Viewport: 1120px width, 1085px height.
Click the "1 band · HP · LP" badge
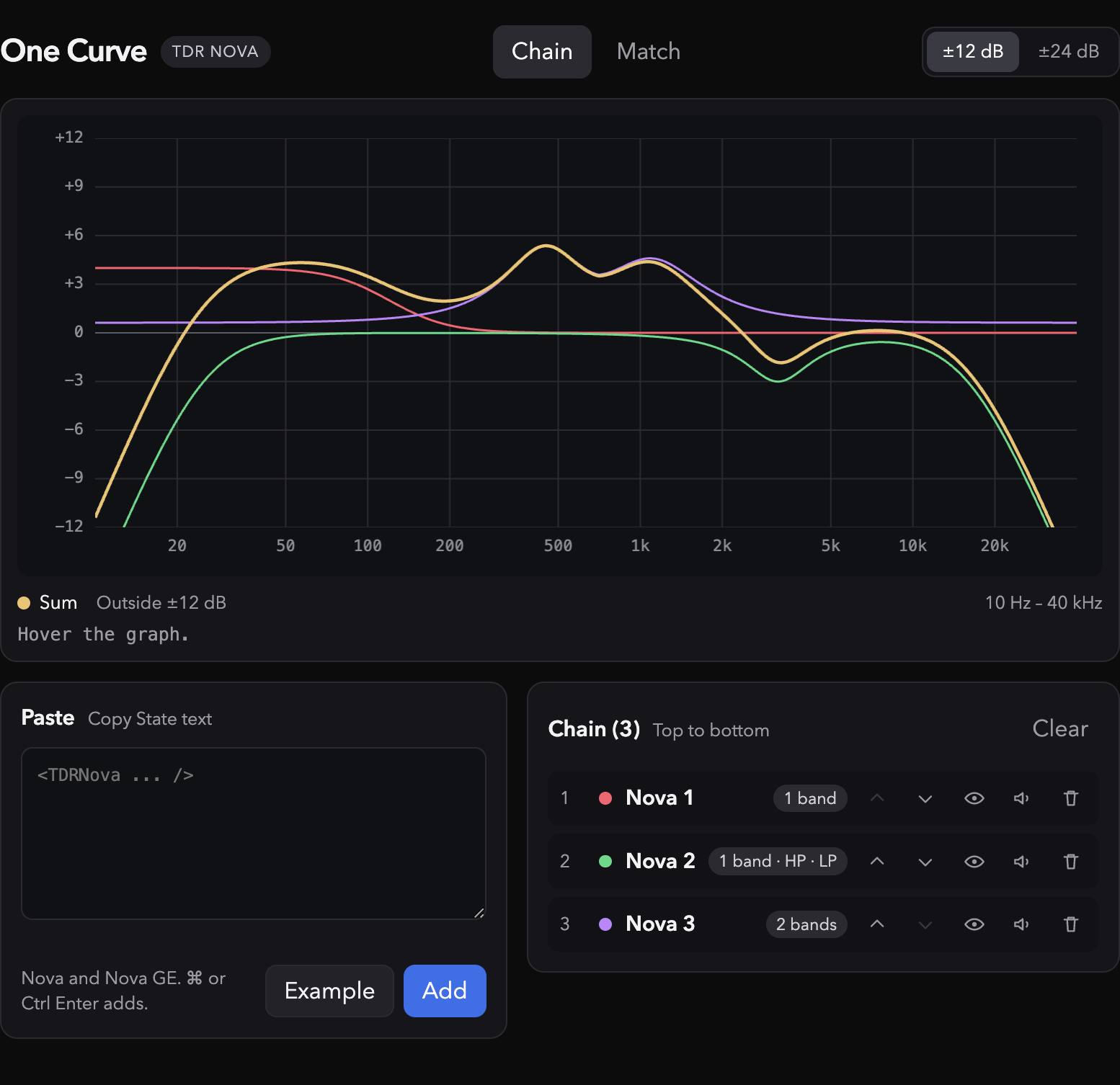click(778, 862)
